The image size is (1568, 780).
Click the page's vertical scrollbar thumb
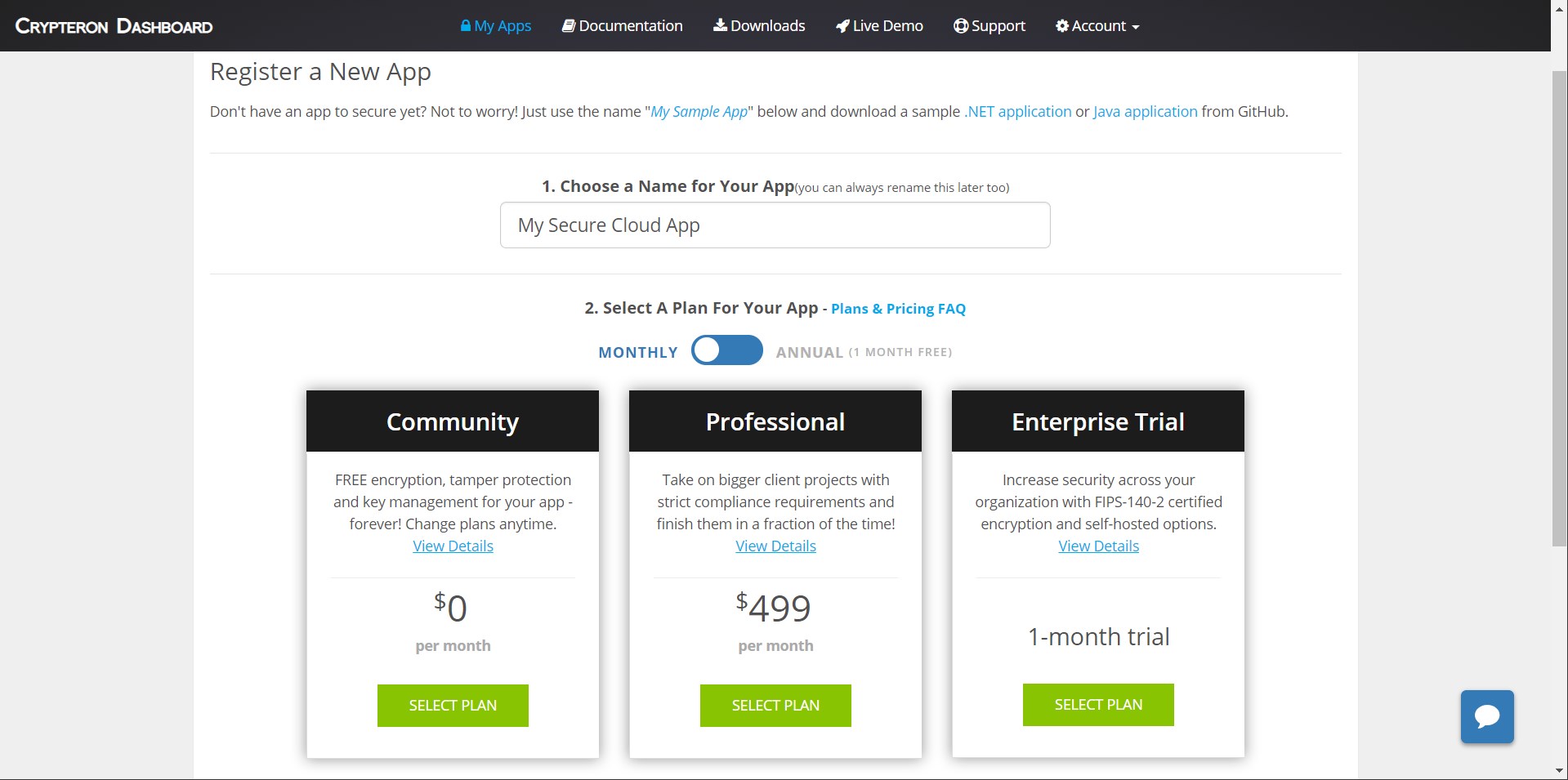(x=1559, y=310)
